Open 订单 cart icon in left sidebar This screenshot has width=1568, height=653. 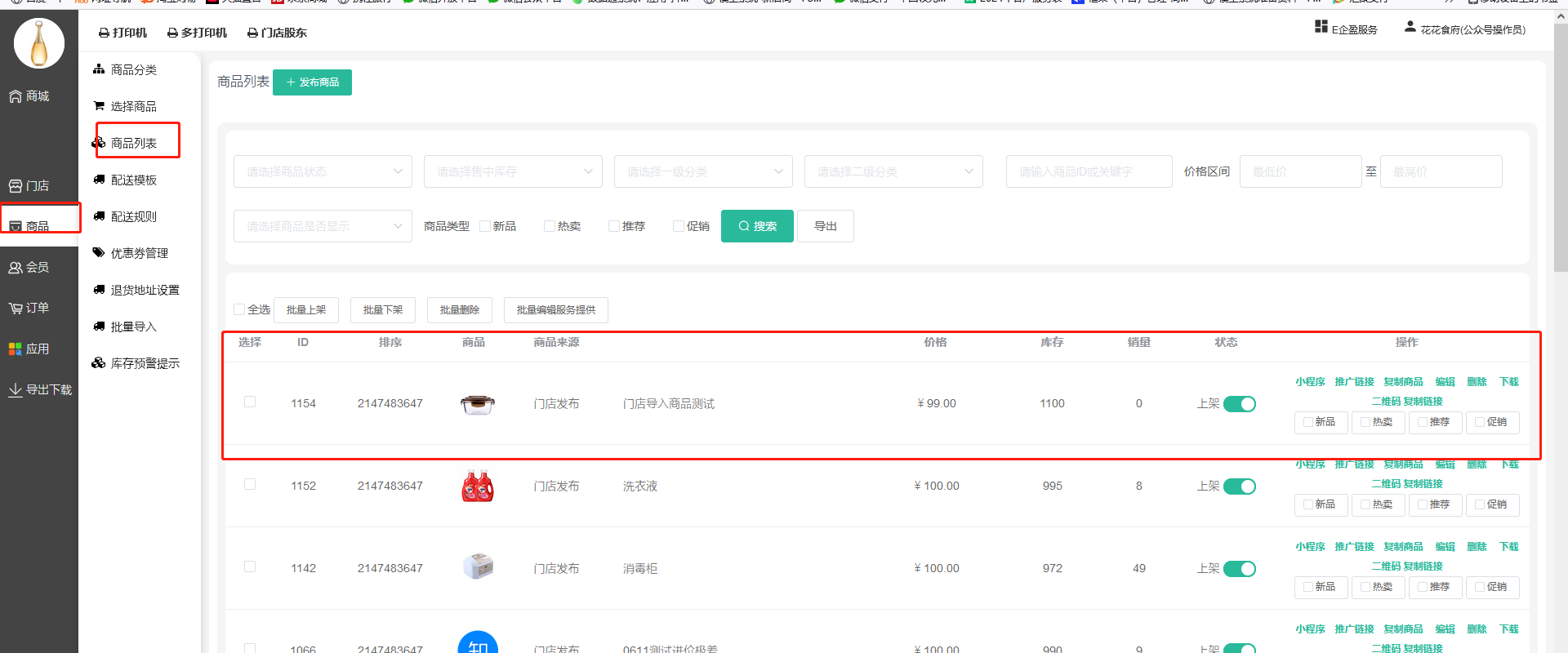[16, 309]
